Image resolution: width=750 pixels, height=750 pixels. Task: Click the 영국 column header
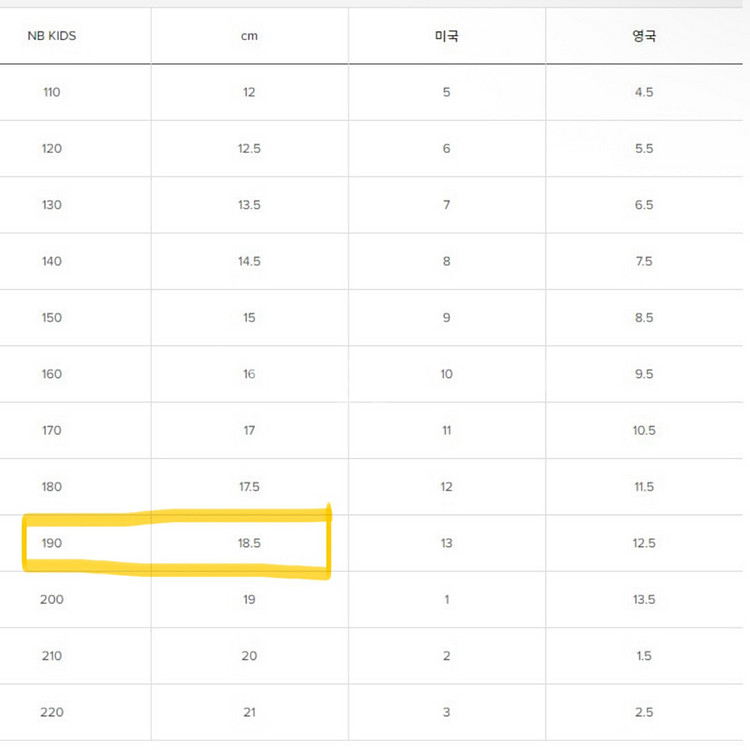[644, 36]
